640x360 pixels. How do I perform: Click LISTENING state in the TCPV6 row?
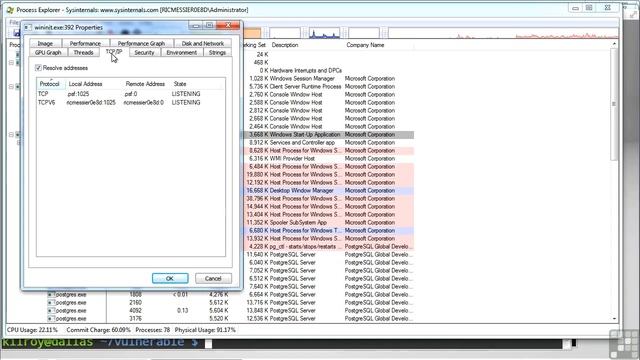coord(186,102)
